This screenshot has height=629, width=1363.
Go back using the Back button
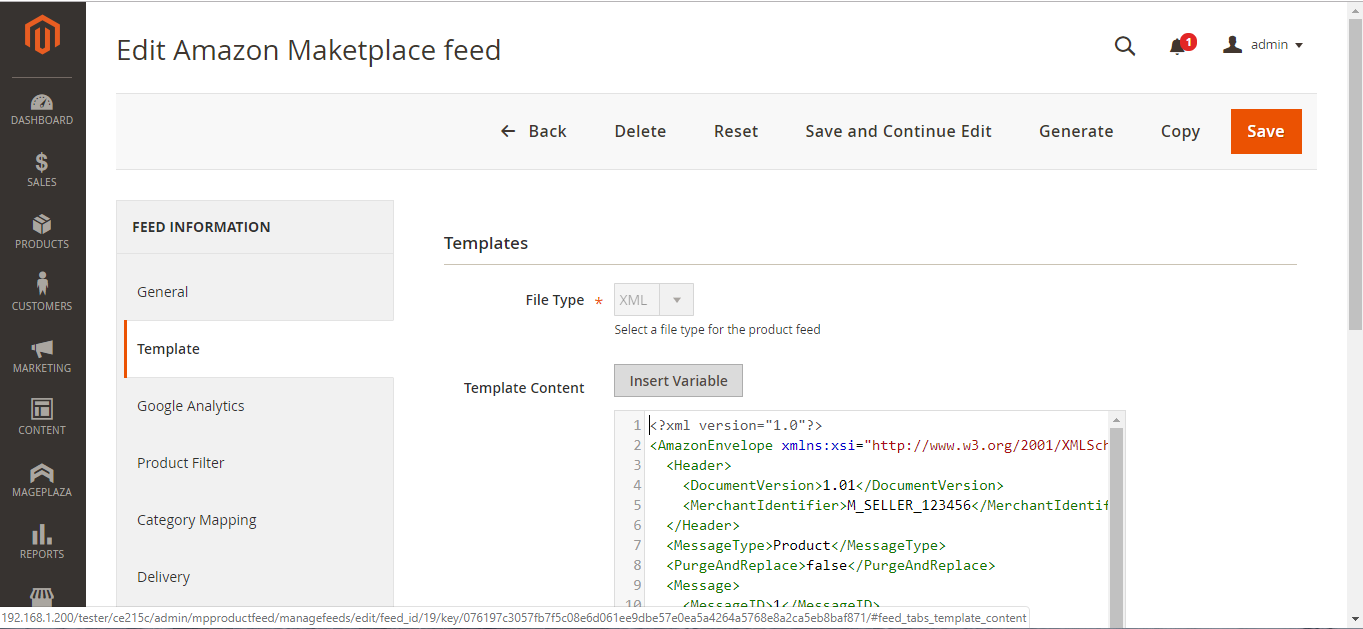point(534,131)
